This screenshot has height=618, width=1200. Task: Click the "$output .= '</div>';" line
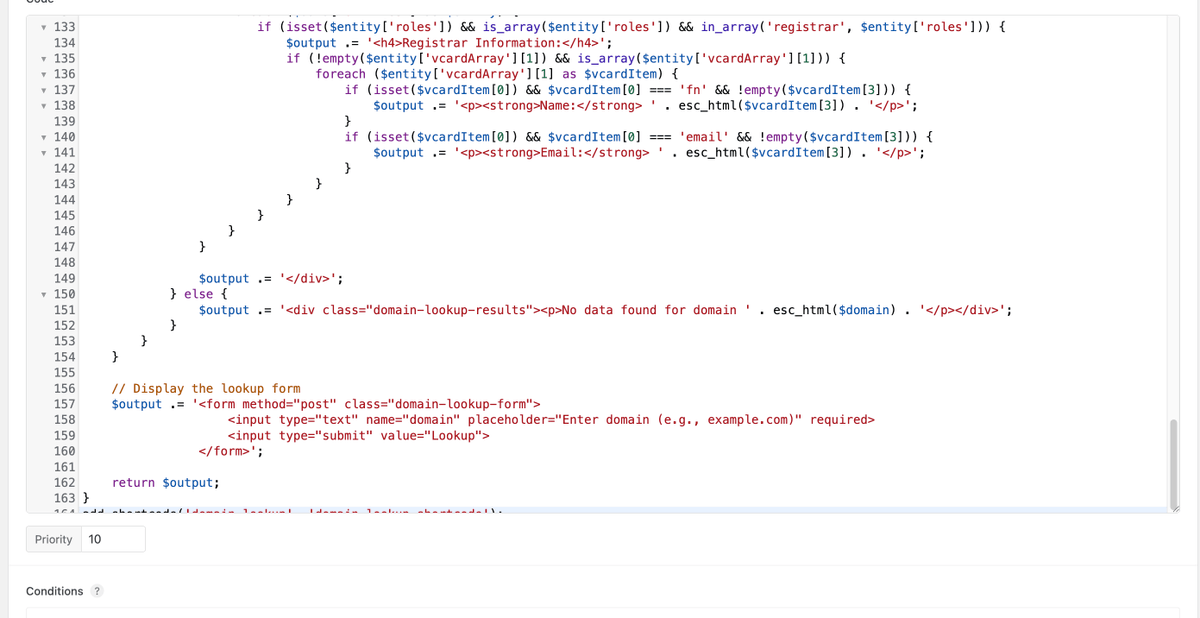point(272,278)
